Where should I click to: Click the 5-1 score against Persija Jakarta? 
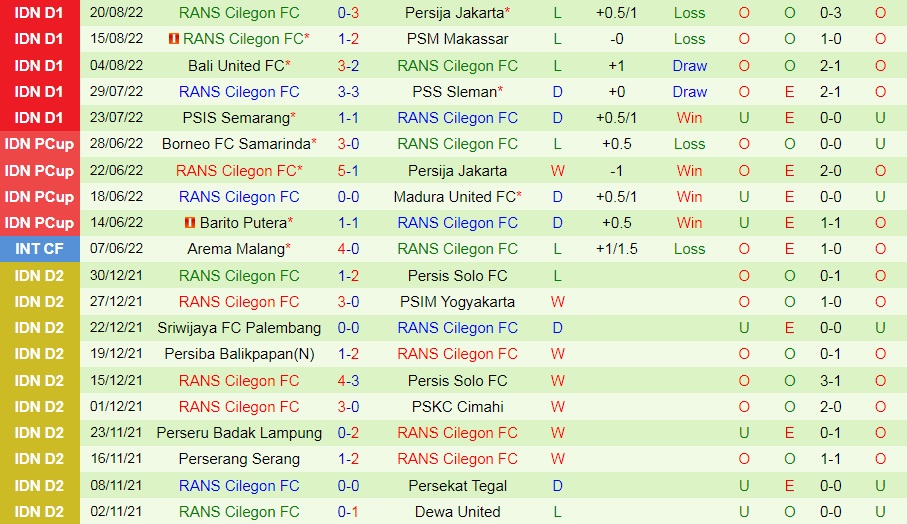349,170
